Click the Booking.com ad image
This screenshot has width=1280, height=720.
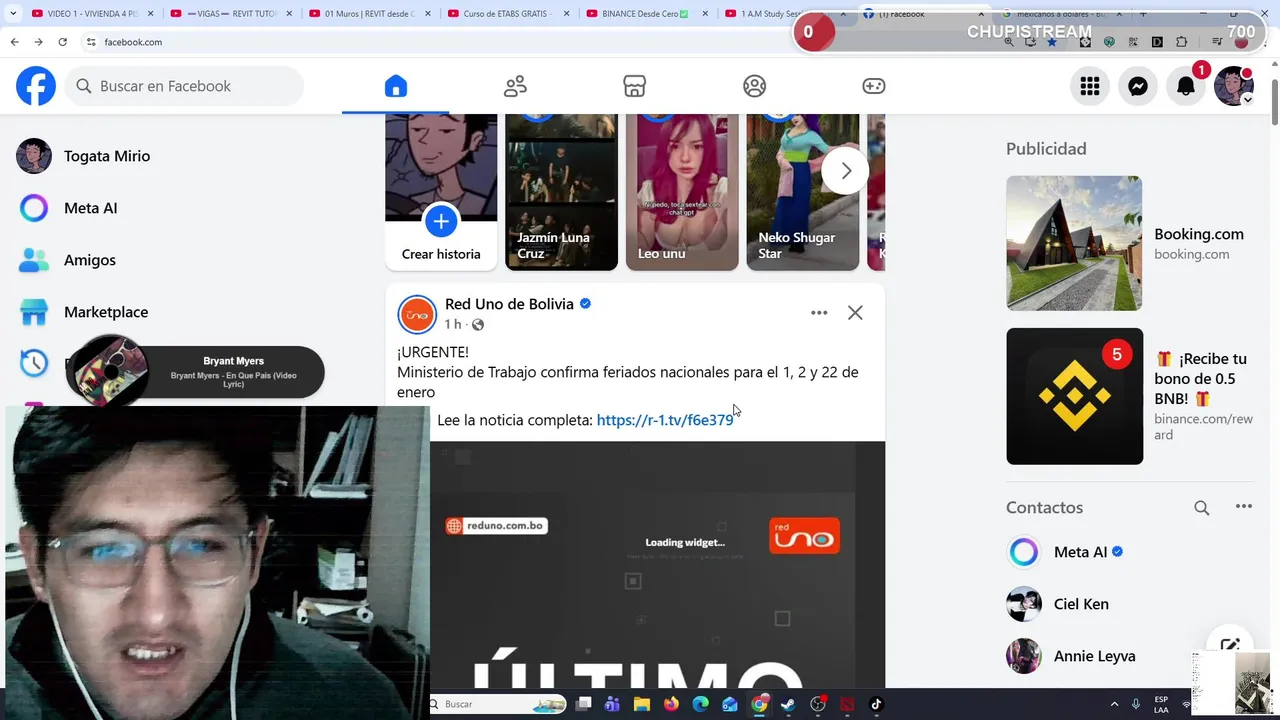click(x=1074, y=243)
